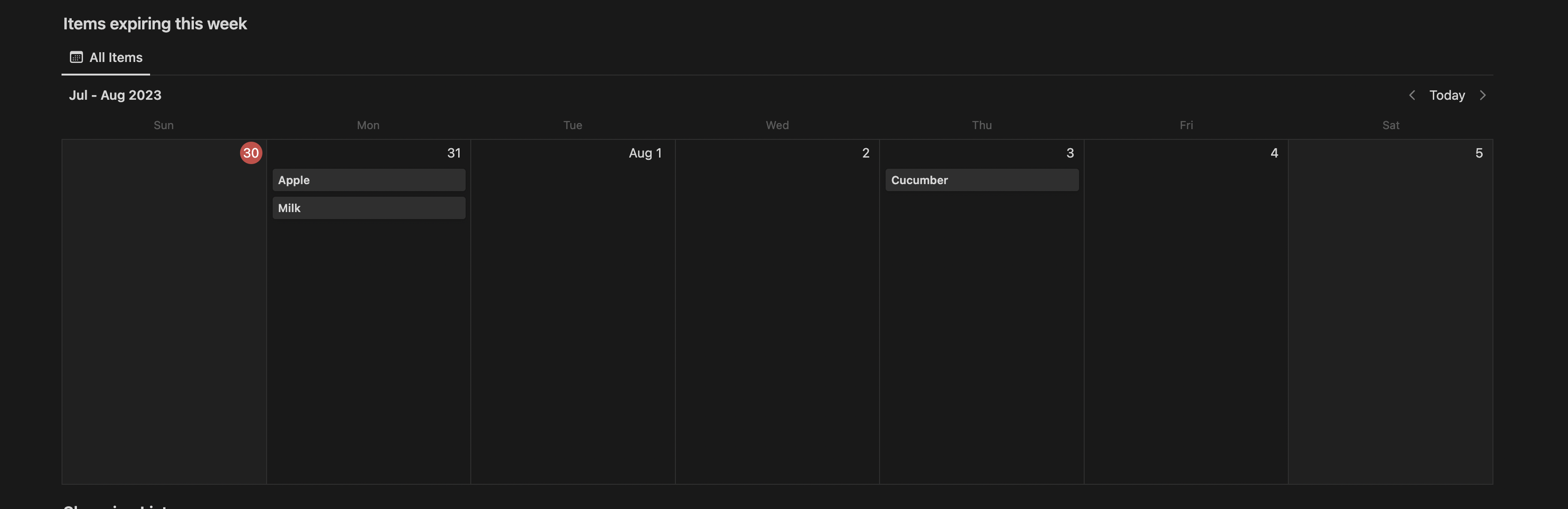Screen dimensions: 1568x509
Task: Click the calendar icon beside All Items
Action: point(76,57)
